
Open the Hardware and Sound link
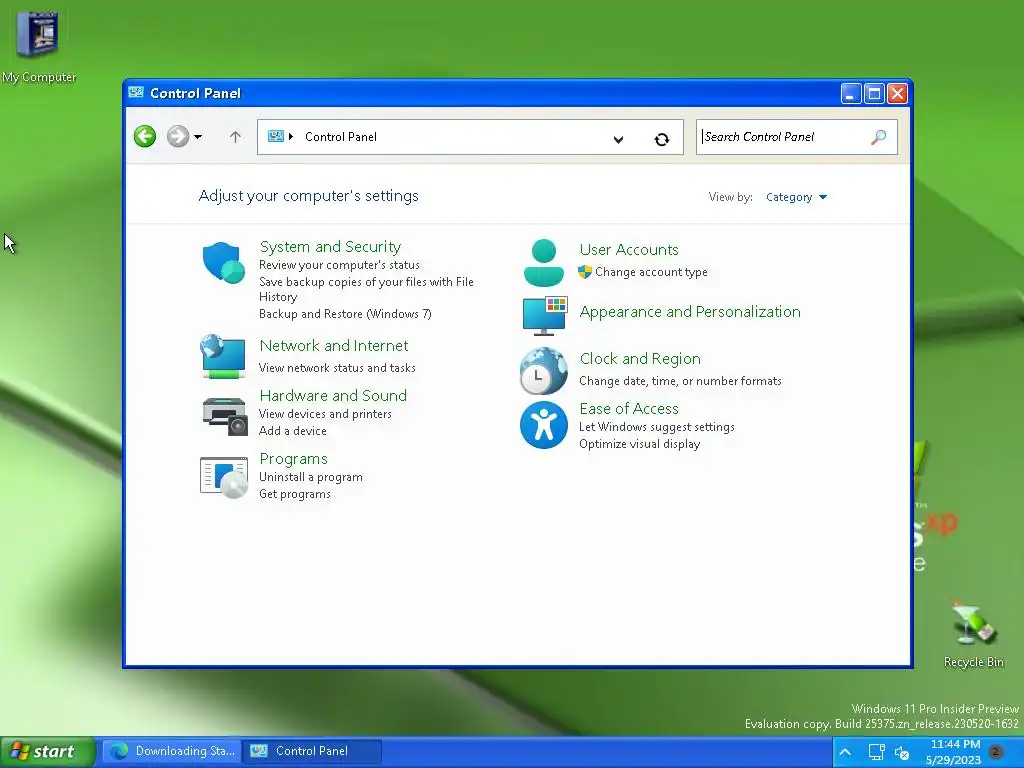tap(333, 395)
